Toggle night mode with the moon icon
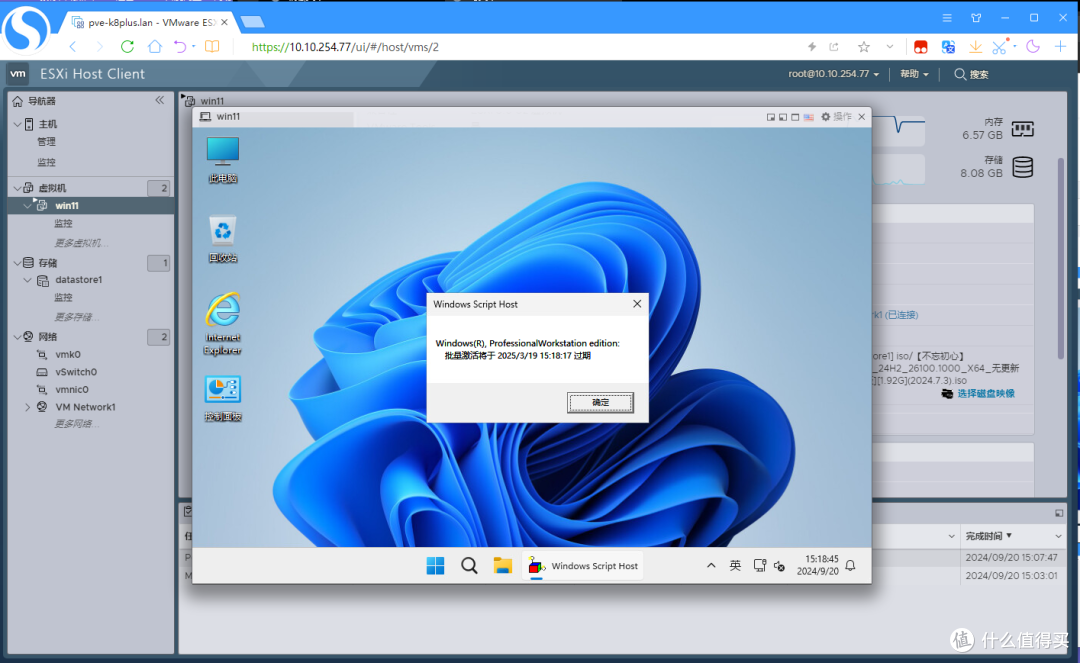Image resolution: width=1080 pixels, height=663 pixels. click(1032, 47)
